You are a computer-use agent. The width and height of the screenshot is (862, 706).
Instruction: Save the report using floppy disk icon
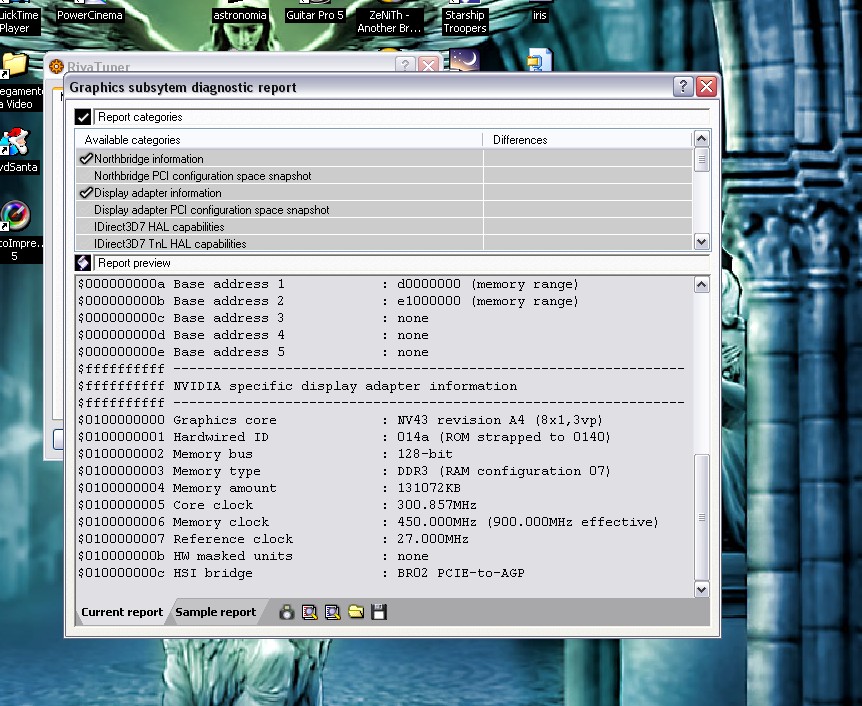point(379,612)
